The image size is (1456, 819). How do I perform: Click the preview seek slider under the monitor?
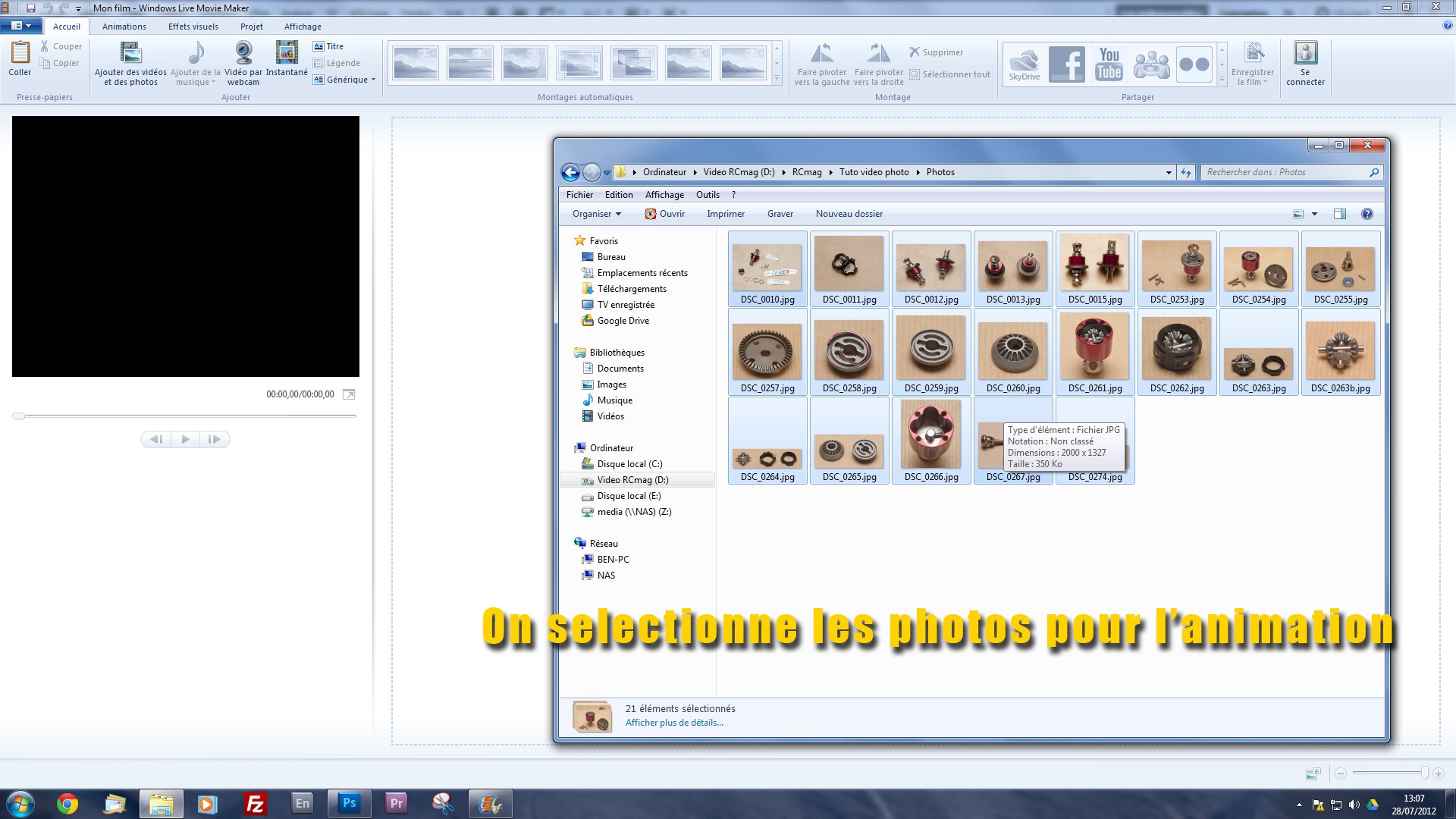185,416
